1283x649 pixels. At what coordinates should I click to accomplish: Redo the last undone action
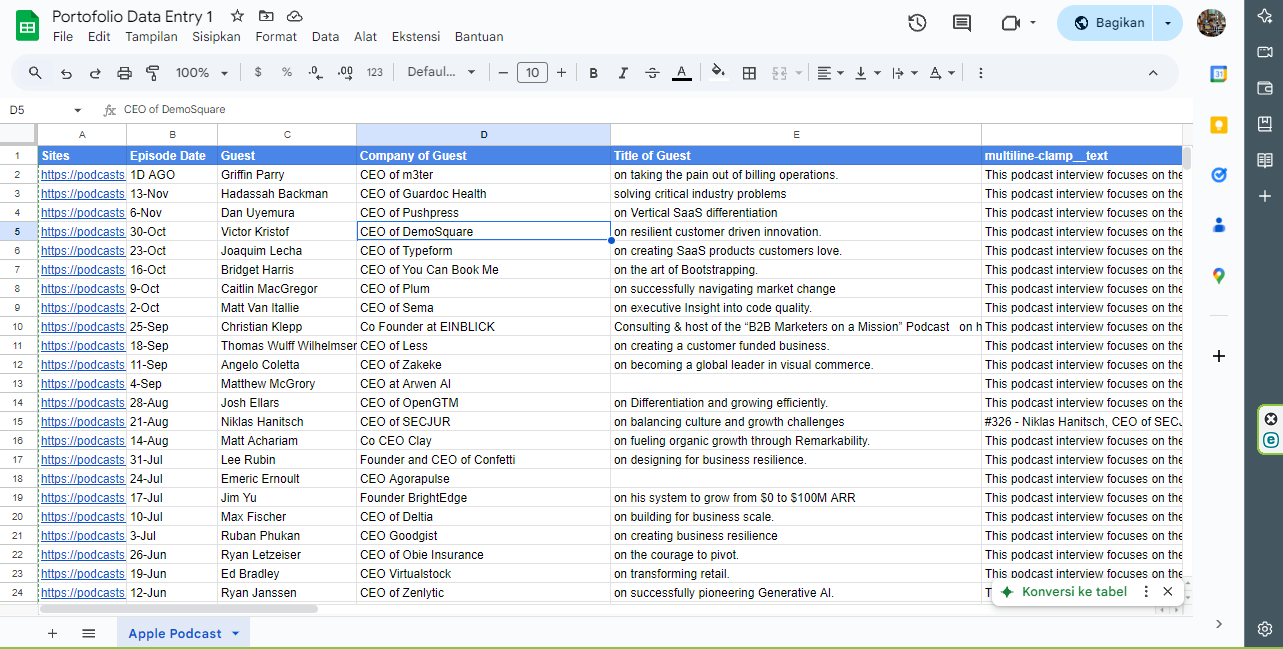click(x=95, y=73)
